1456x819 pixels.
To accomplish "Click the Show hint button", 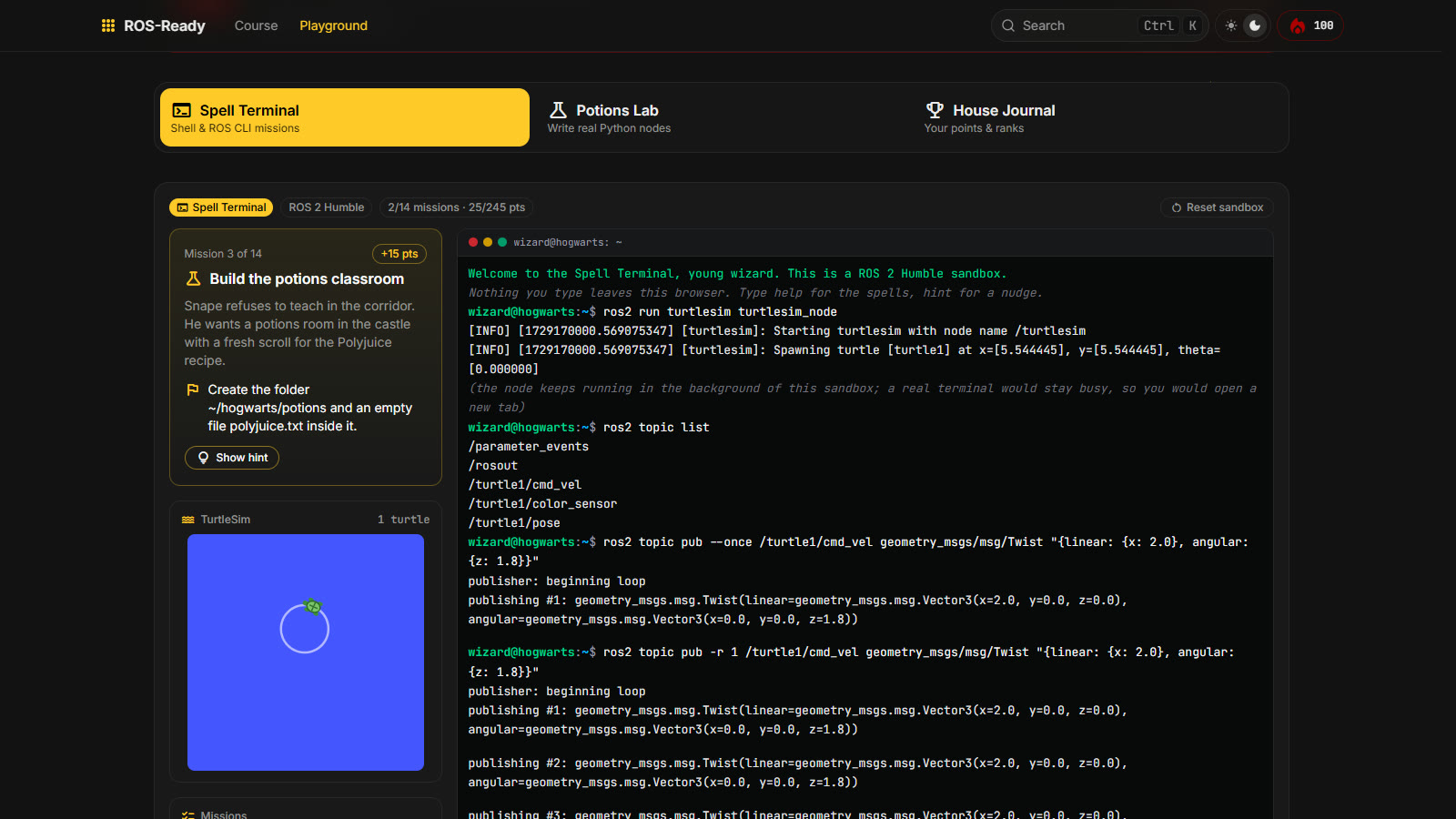I will point(232,458).
